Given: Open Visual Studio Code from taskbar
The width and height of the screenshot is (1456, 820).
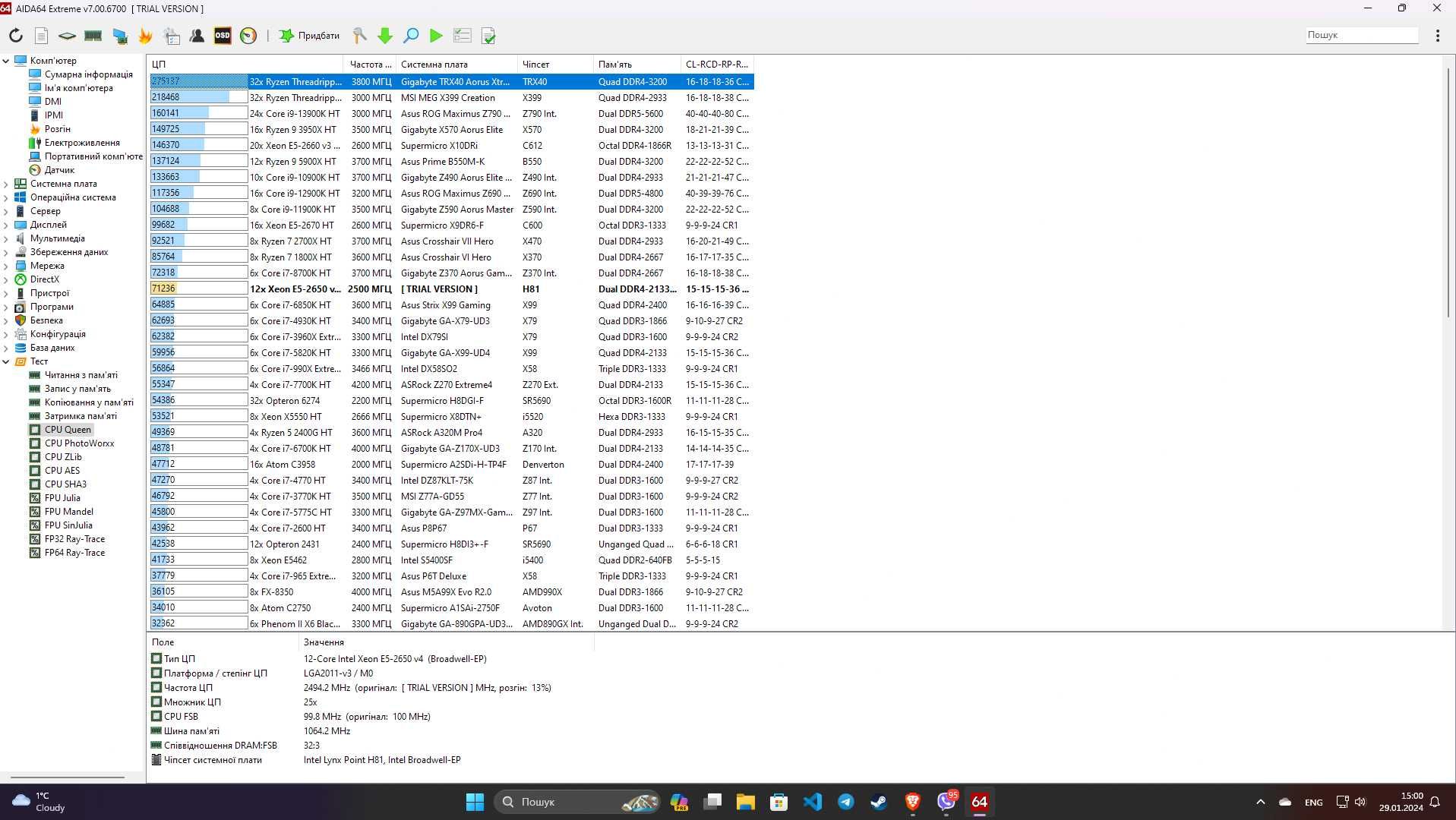Looking at the screenshot, I should click(x=812, y=802).
